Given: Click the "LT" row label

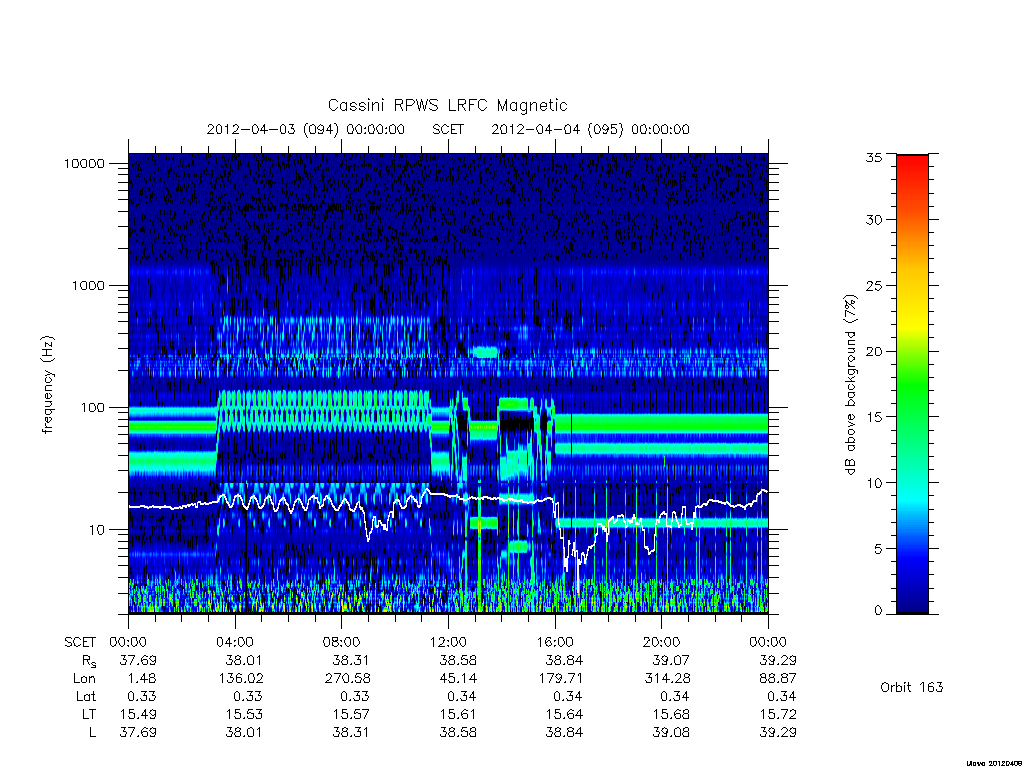Looking at the screenshot, I should click(x=89, y=714).
